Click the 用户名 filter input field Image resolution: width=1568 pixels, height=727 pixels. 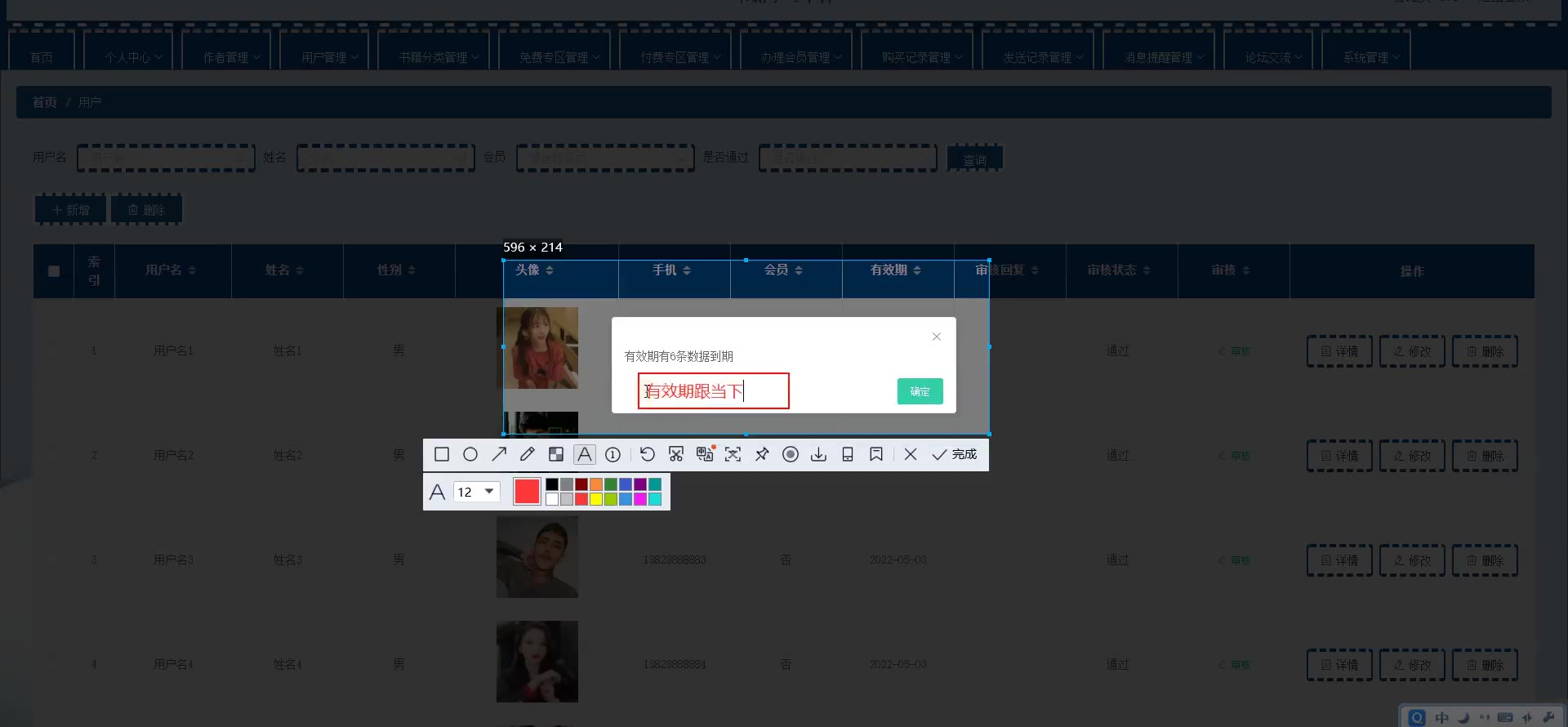[x=166, y=158]
